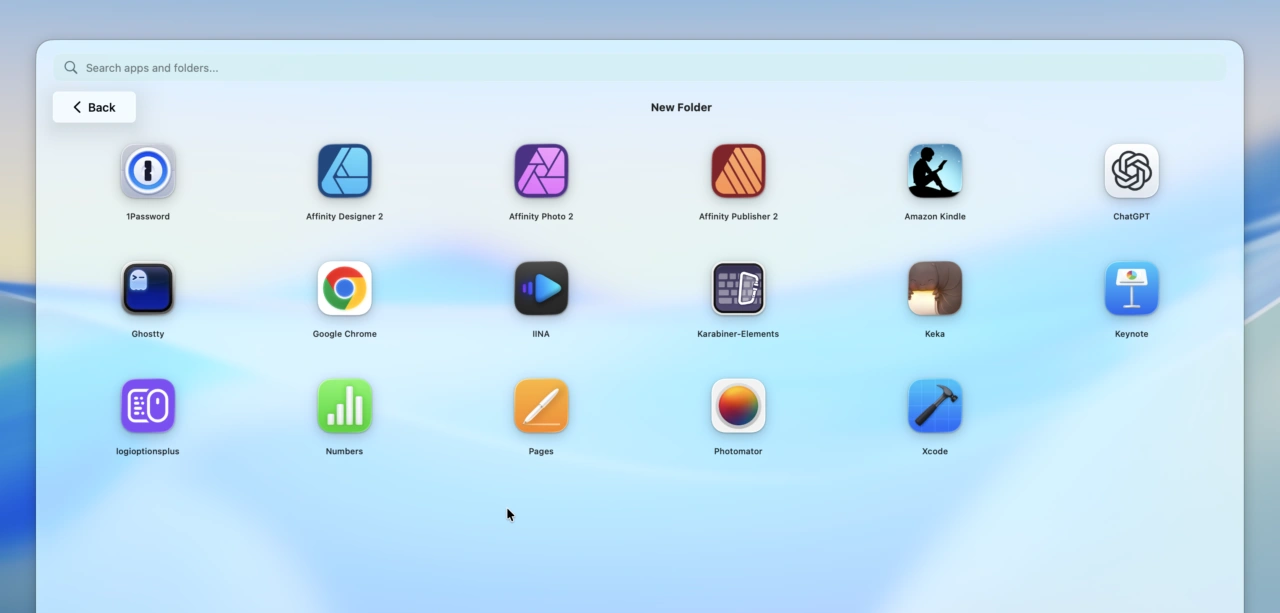This screenshot has width=1280, height=613.
Task: Open the 1Password app
Action: click(148, 172)
